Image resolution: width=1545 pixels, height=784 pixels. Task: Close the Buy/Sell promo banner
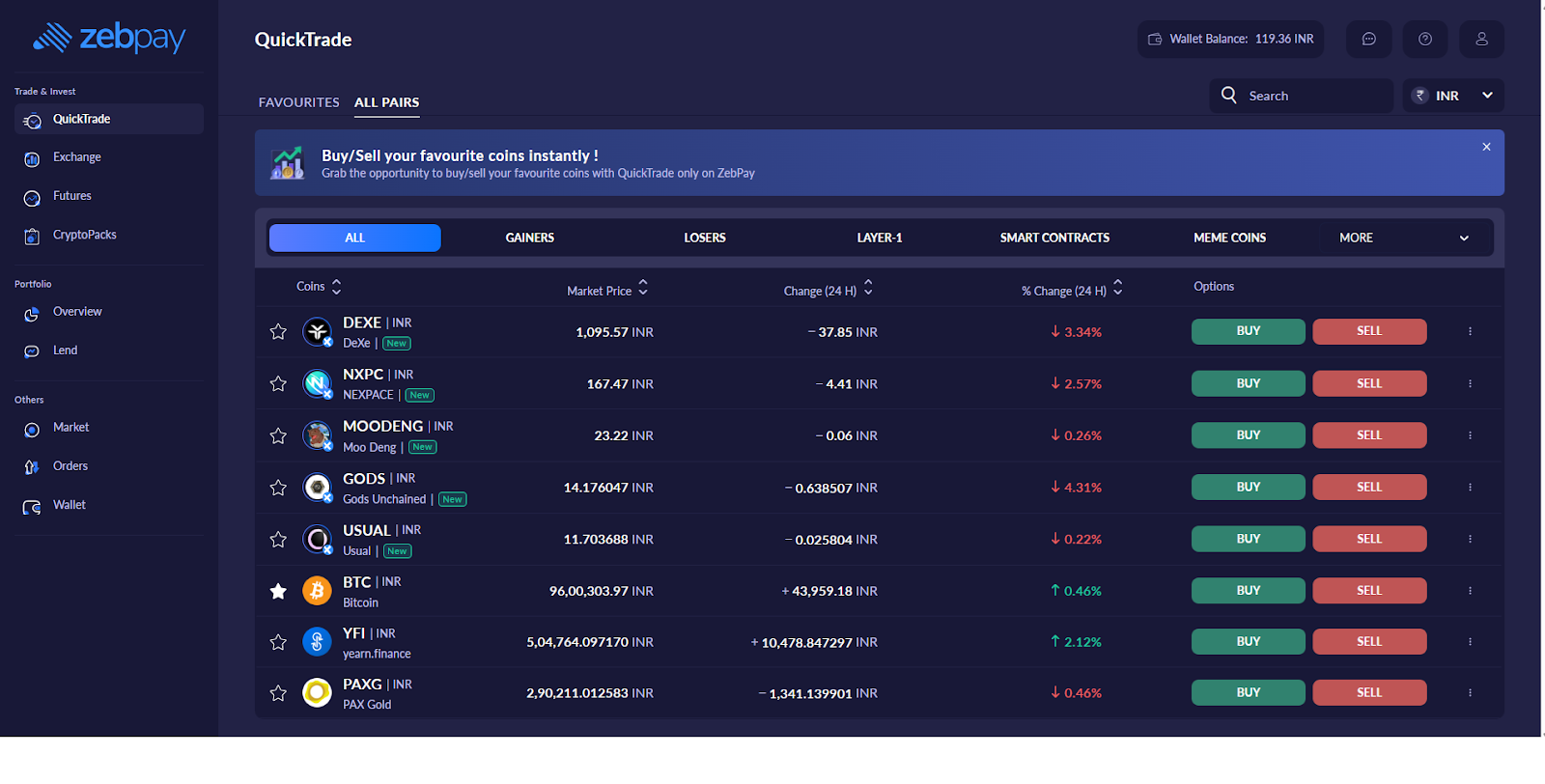pos(1486,147)
